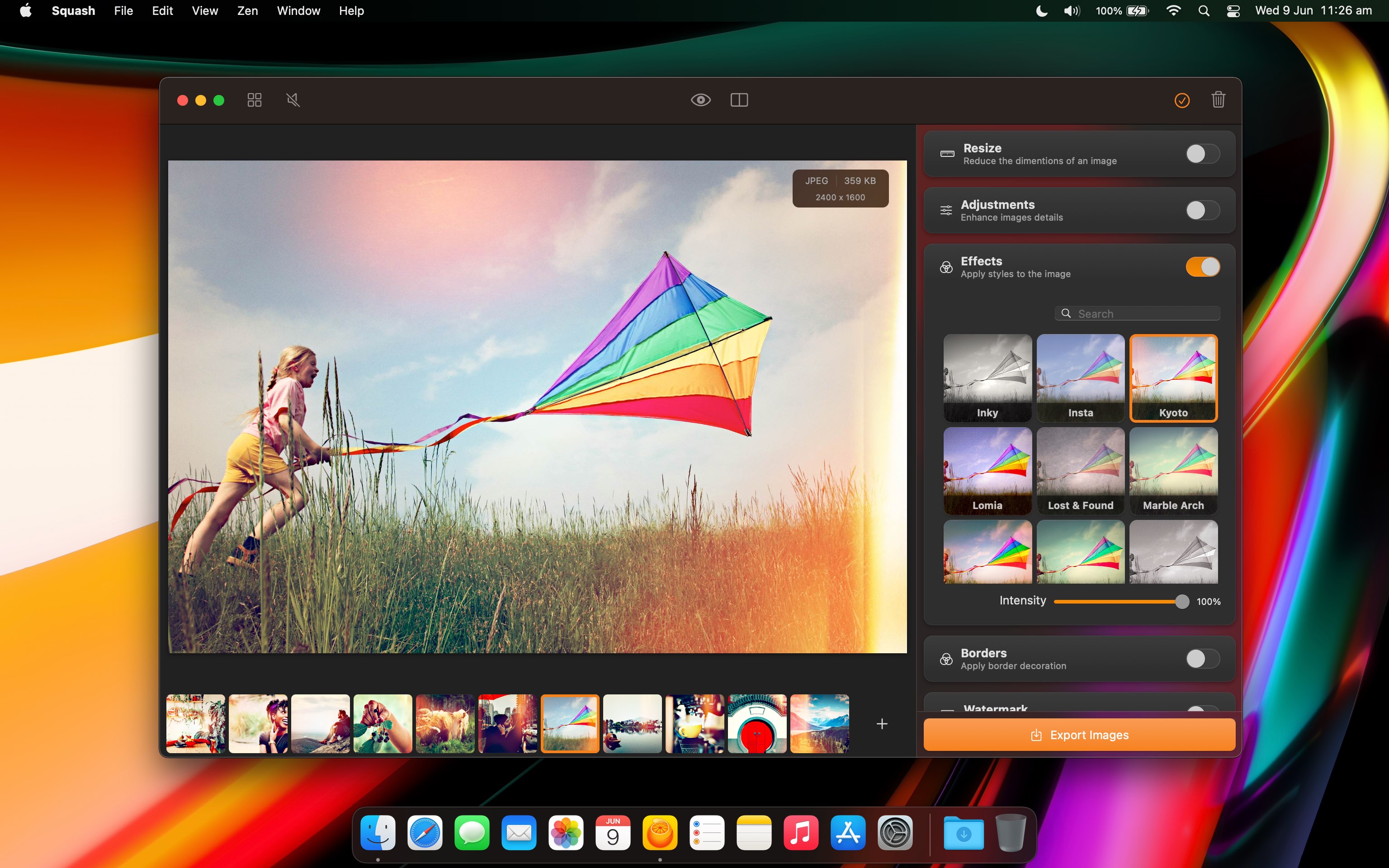Open the View menu
Viewport: 1389px width, 868px height.
pyautogui.click(x=205, y=11)
